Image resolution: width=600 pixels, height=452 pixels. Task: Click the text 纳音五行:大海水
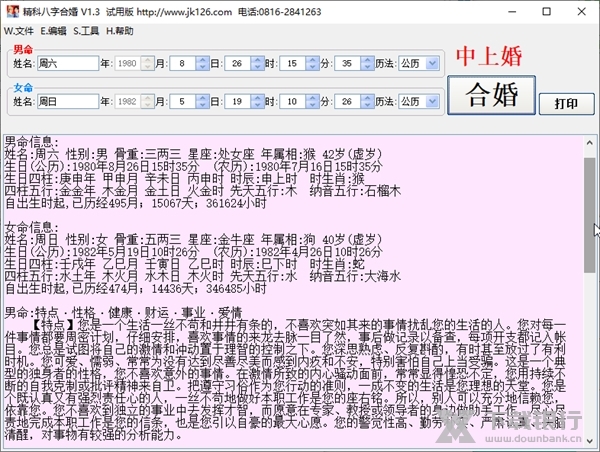(355, 276)
